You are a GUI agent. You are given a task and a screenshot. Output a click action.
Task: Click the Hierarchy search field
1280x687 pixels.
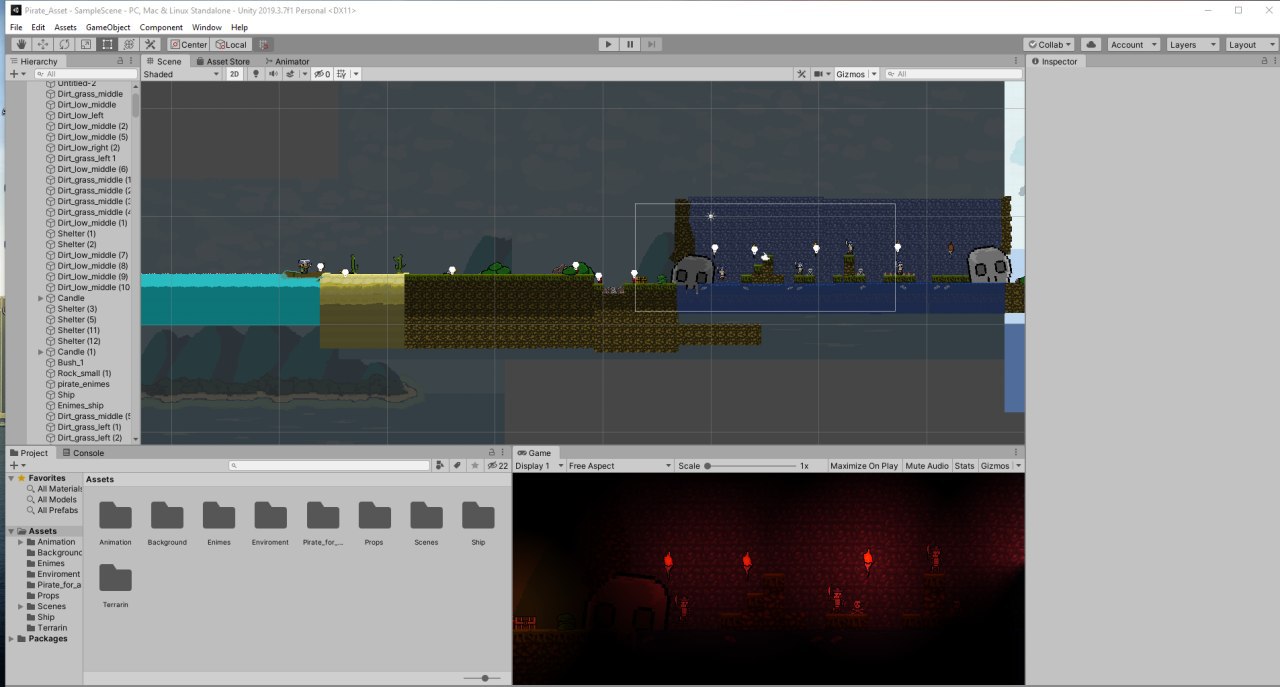[88, 74]
